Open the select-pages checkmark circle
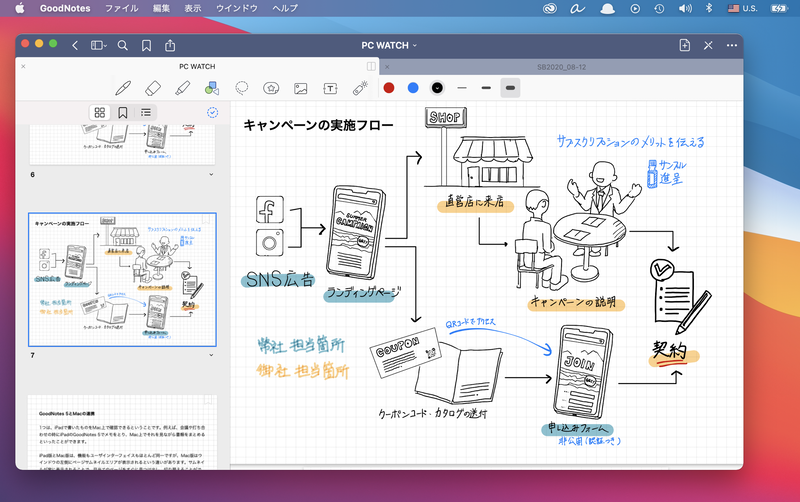The width and height of the screenshot is (800, 502). coord(213,113)
